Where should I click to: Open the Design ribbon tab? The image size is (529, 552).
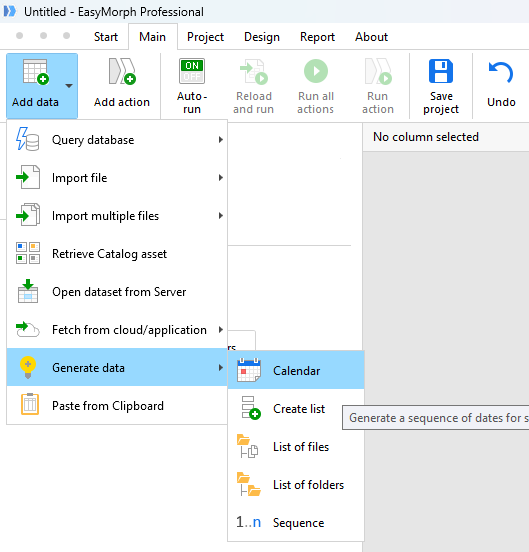pyautogui.click(x=262, y=37)
